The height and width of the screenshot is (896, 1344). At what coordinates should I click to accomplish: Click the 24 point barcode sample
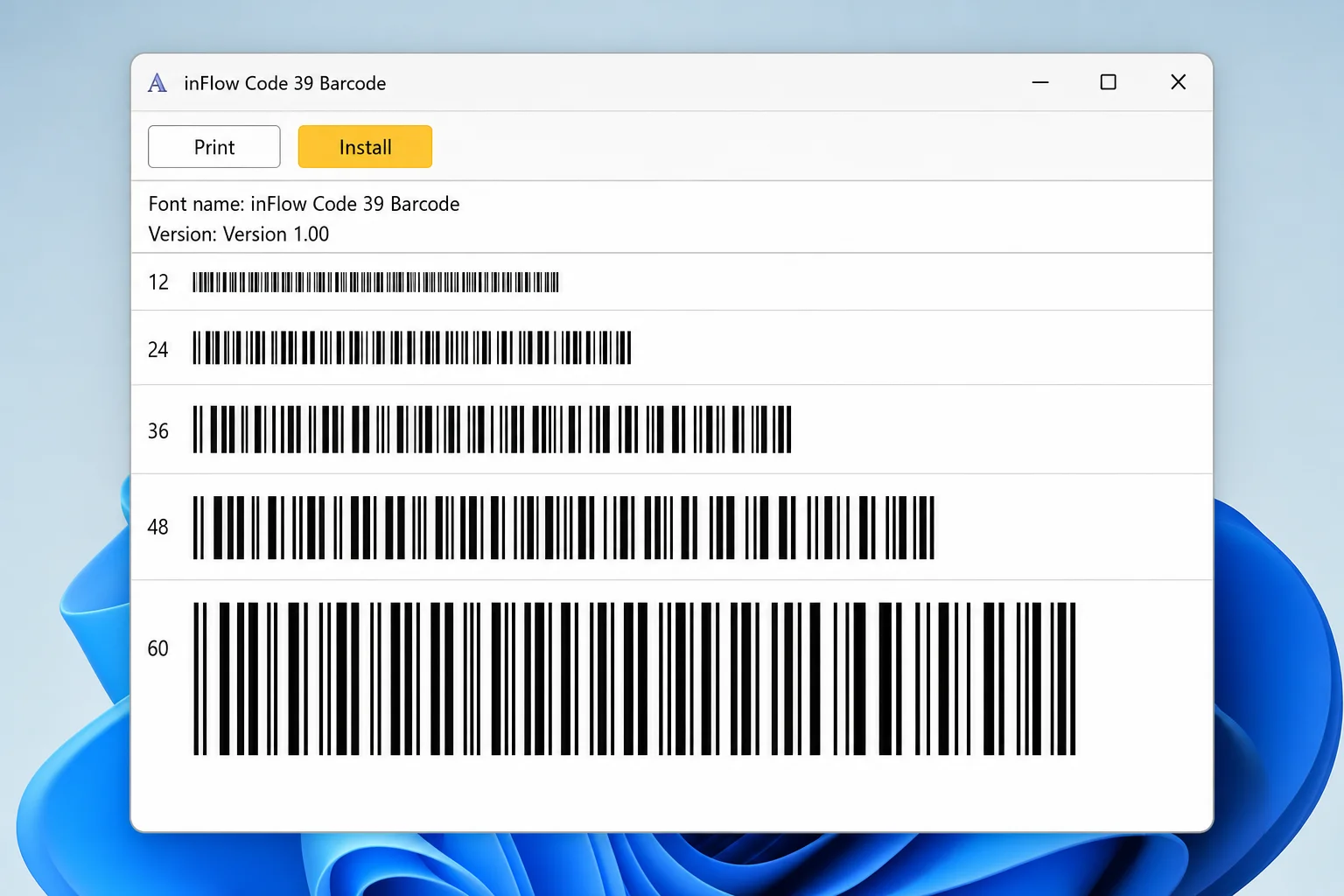pyautogui.click(x=412, y=347)
